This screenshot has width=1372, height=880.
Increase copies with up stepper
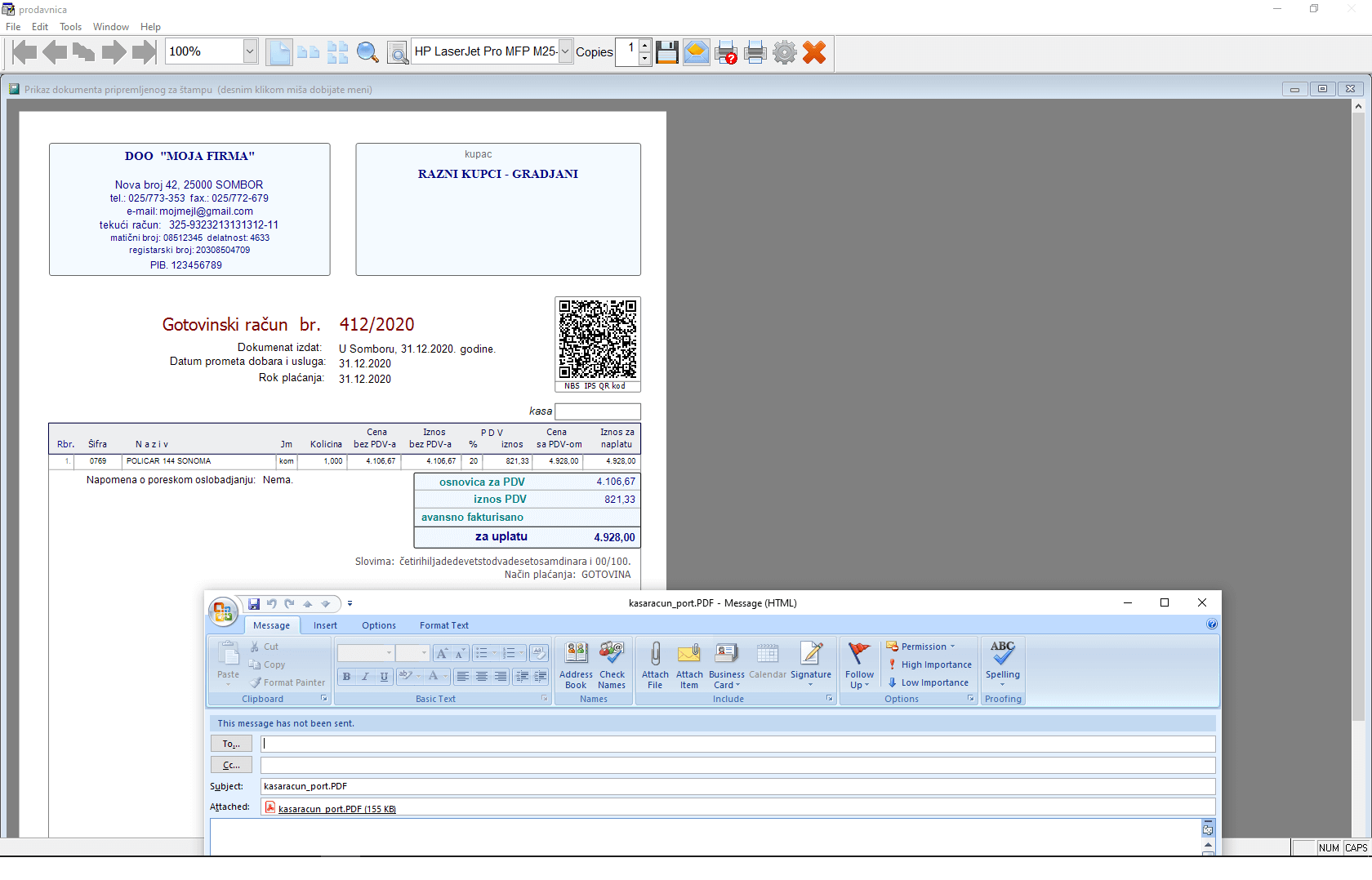[x=645, y=45]
